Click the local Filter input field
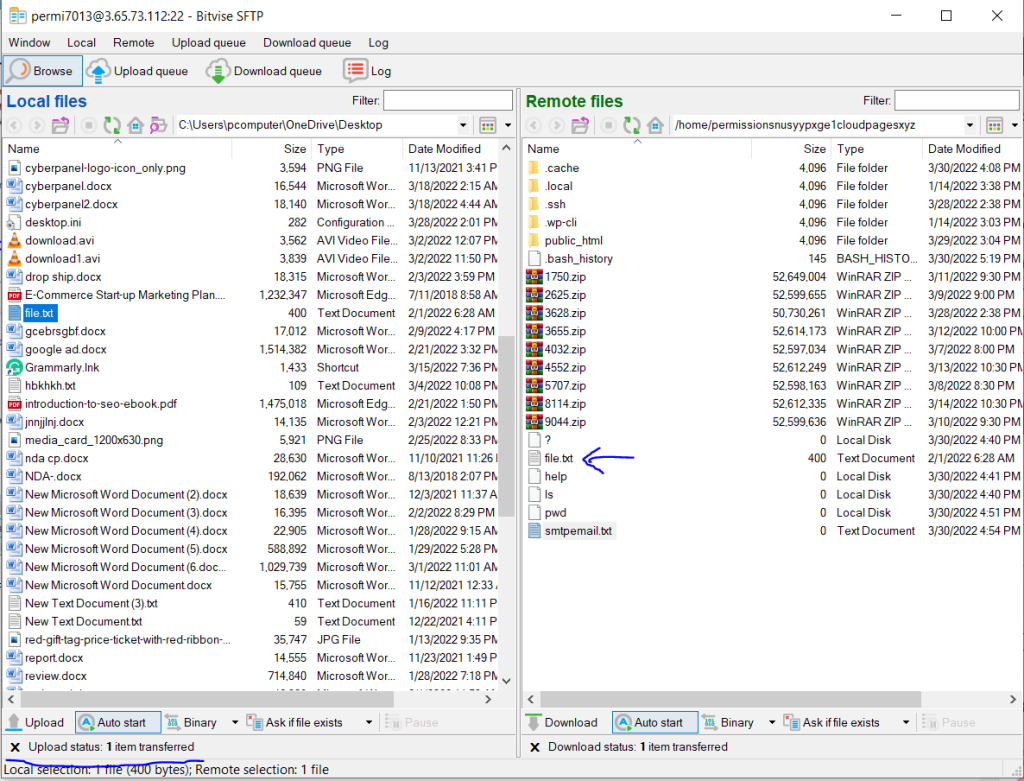Image resolution: width=1024 pixels, height=781 pixels. point(448,101)
